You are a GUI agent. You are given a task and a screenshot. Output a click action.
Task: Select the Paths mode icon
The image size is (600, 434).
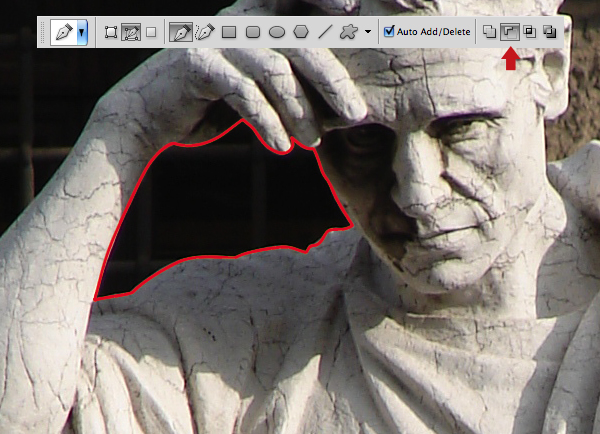(x=131, y=32)
